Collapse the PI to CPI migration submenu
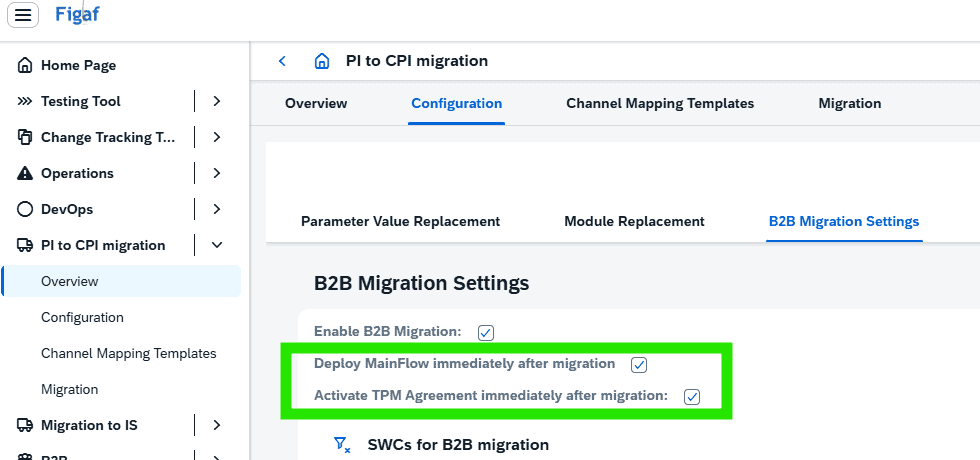 217,245
